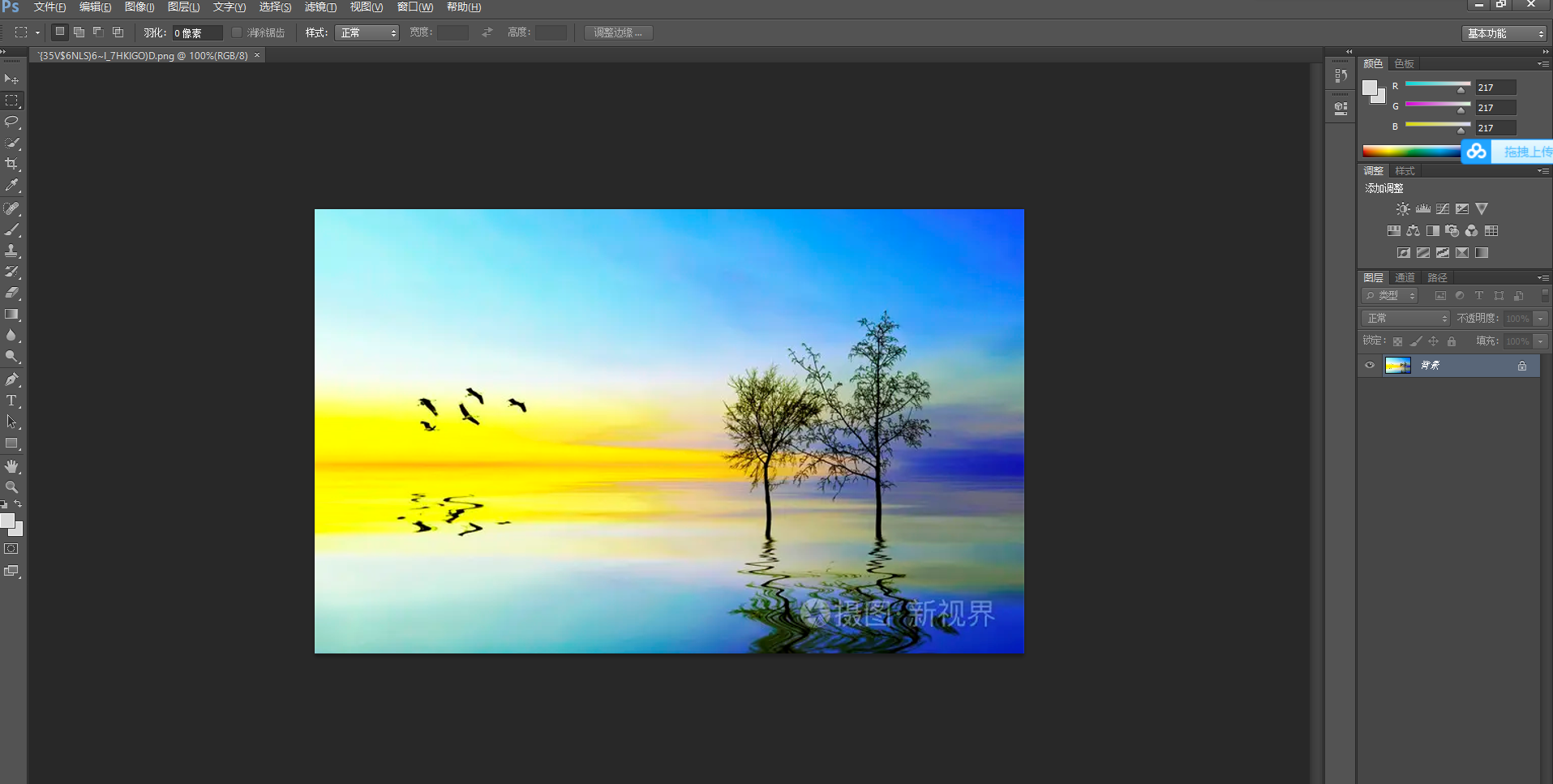The height and width of the screenshot is (784, 1553).
Task: Add a Curves adjustment
Action: [1443, 209]
